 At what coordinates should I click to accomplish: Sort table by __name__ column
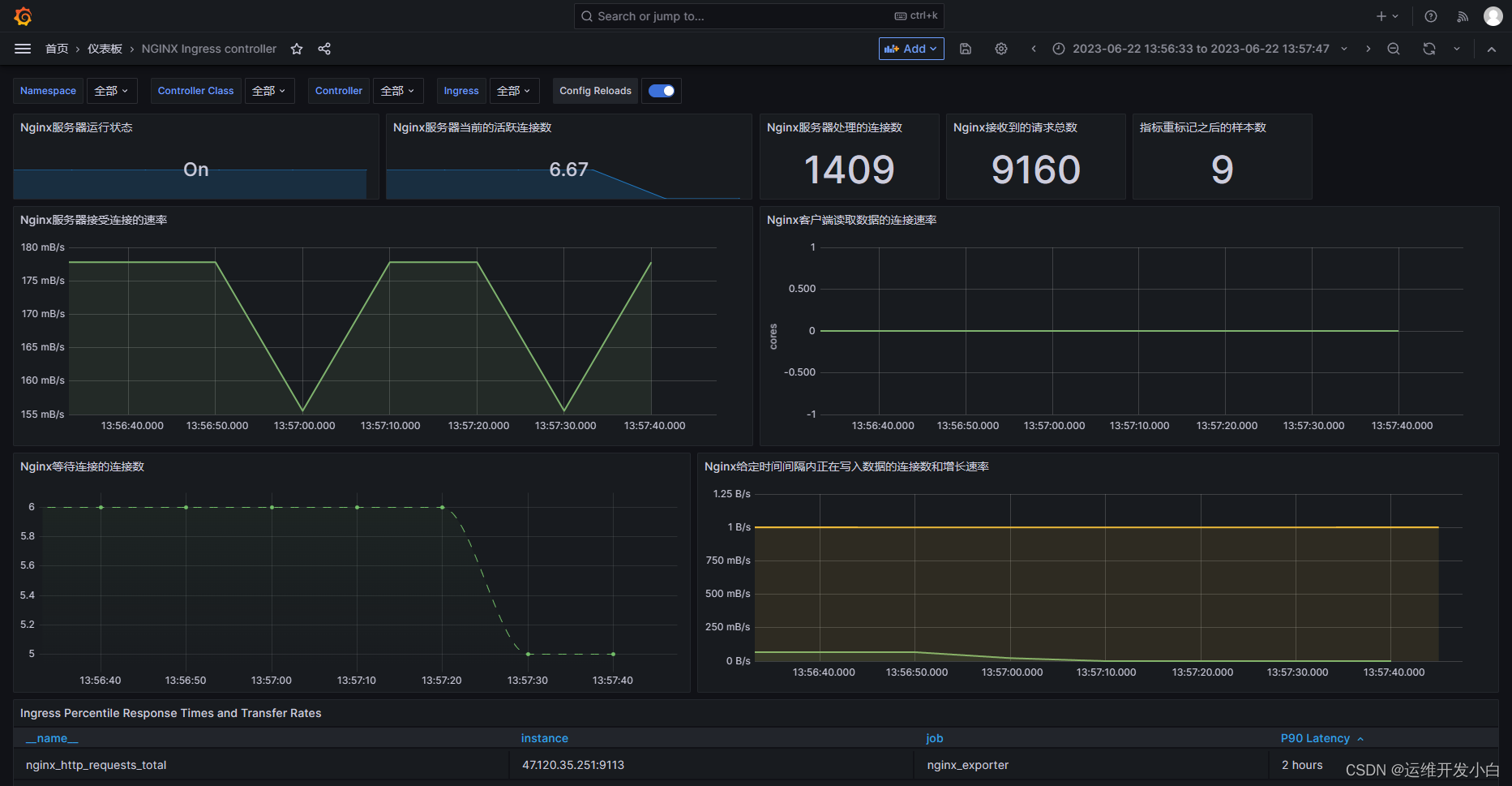tap(52, 738)
